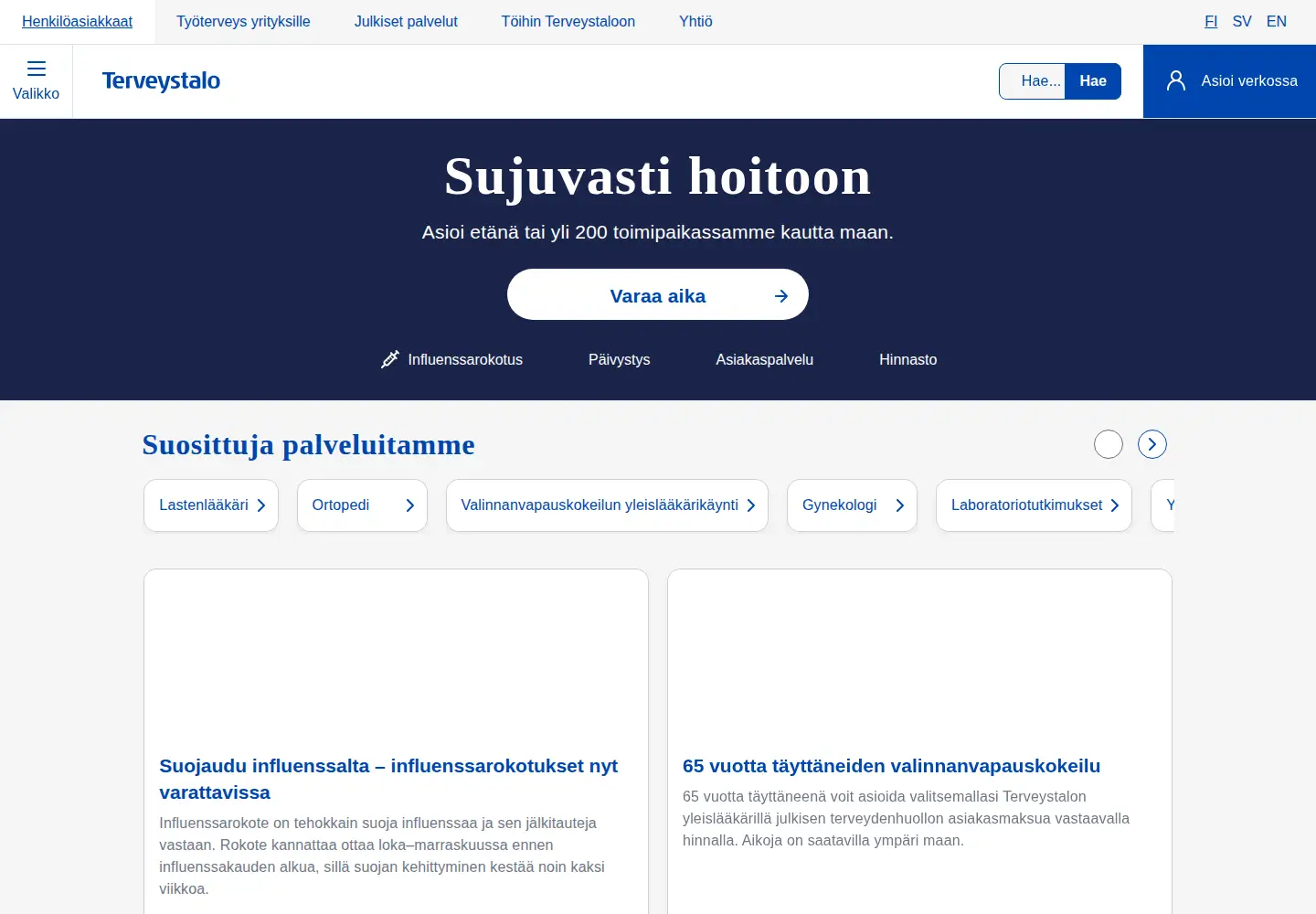The image size is (1316, 914).
Task: Switch to Työterveys yrityksille tab
Action: point(243,22)
